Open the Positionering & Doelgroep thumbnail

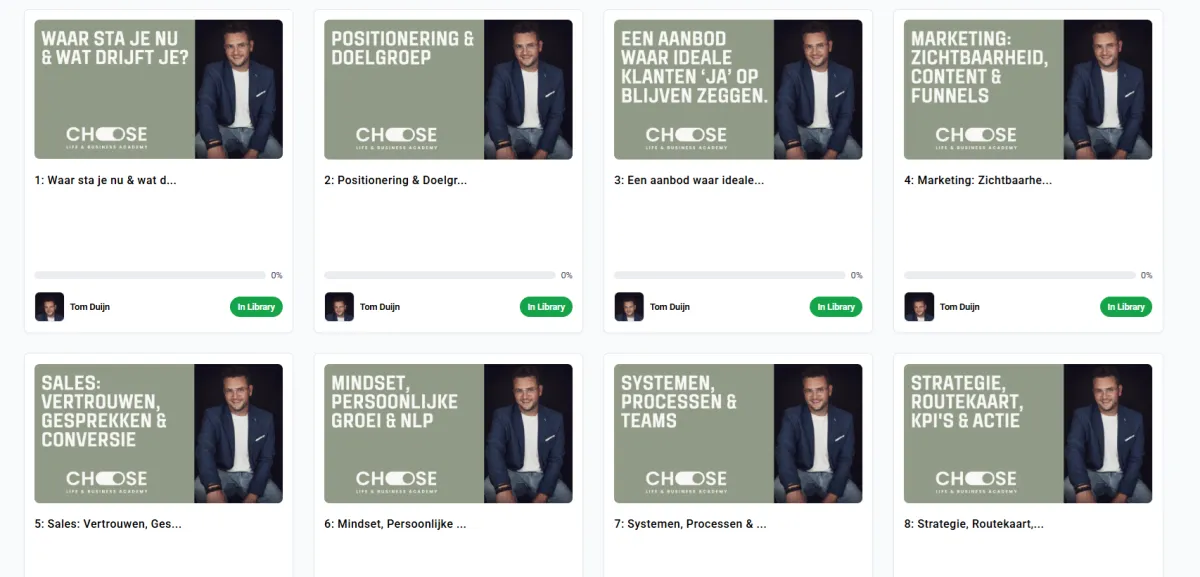tap(449, 89)
